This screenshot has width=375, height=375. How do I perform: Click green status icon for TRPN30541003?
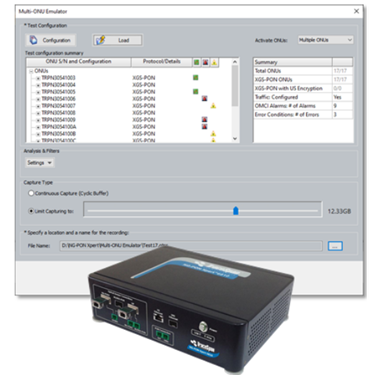click(x=196, y=78)
